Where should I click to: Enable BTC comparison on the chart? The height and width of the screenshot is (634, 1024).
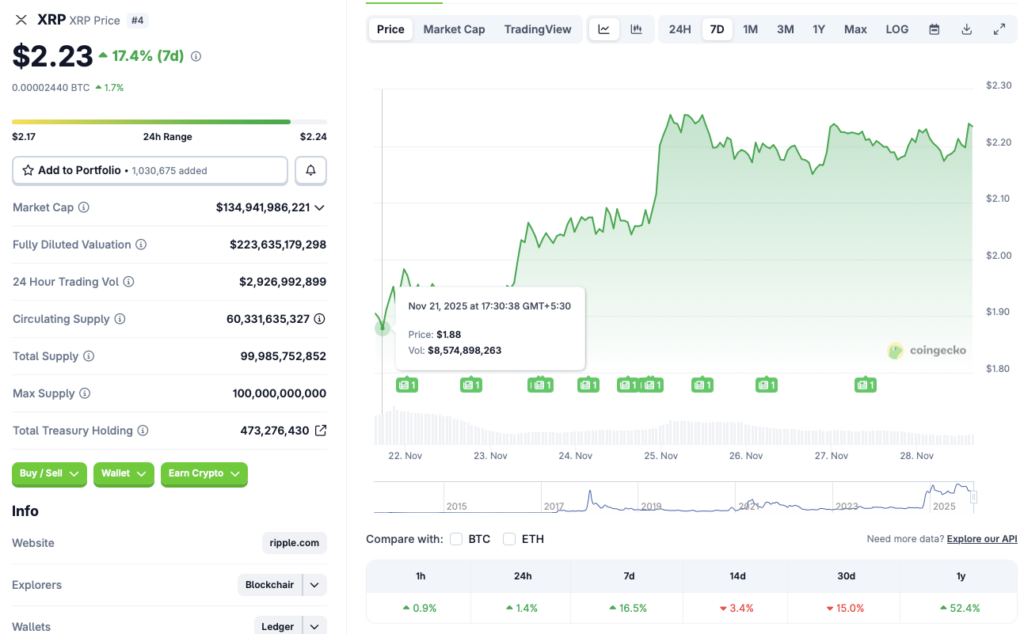[x=458, y=538]
